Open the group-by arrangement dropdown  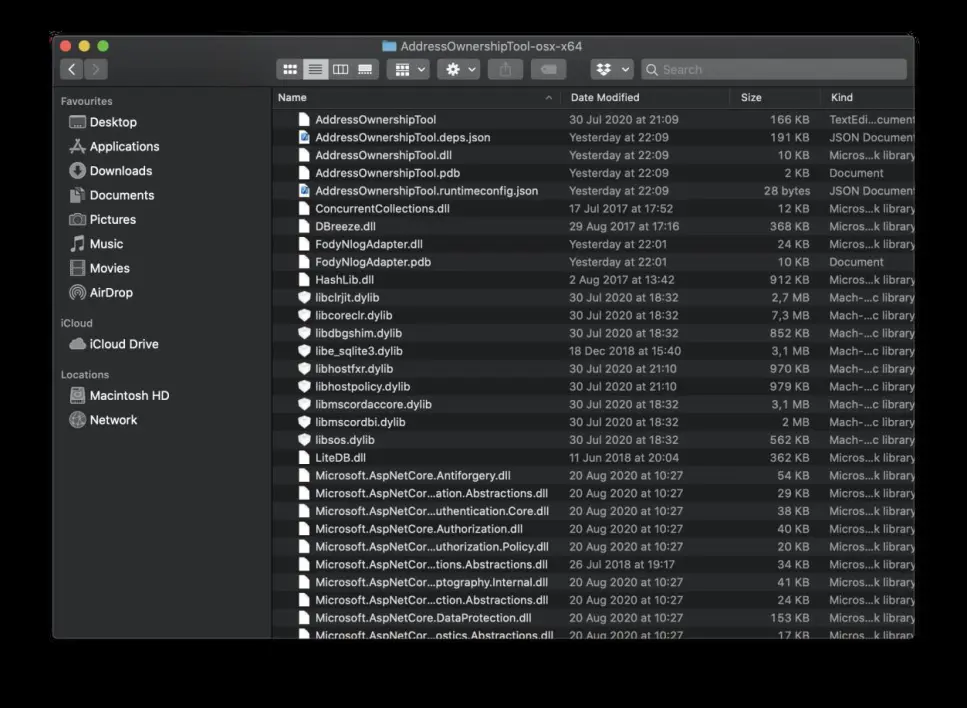pyautogui.click(x=408, y=69)
